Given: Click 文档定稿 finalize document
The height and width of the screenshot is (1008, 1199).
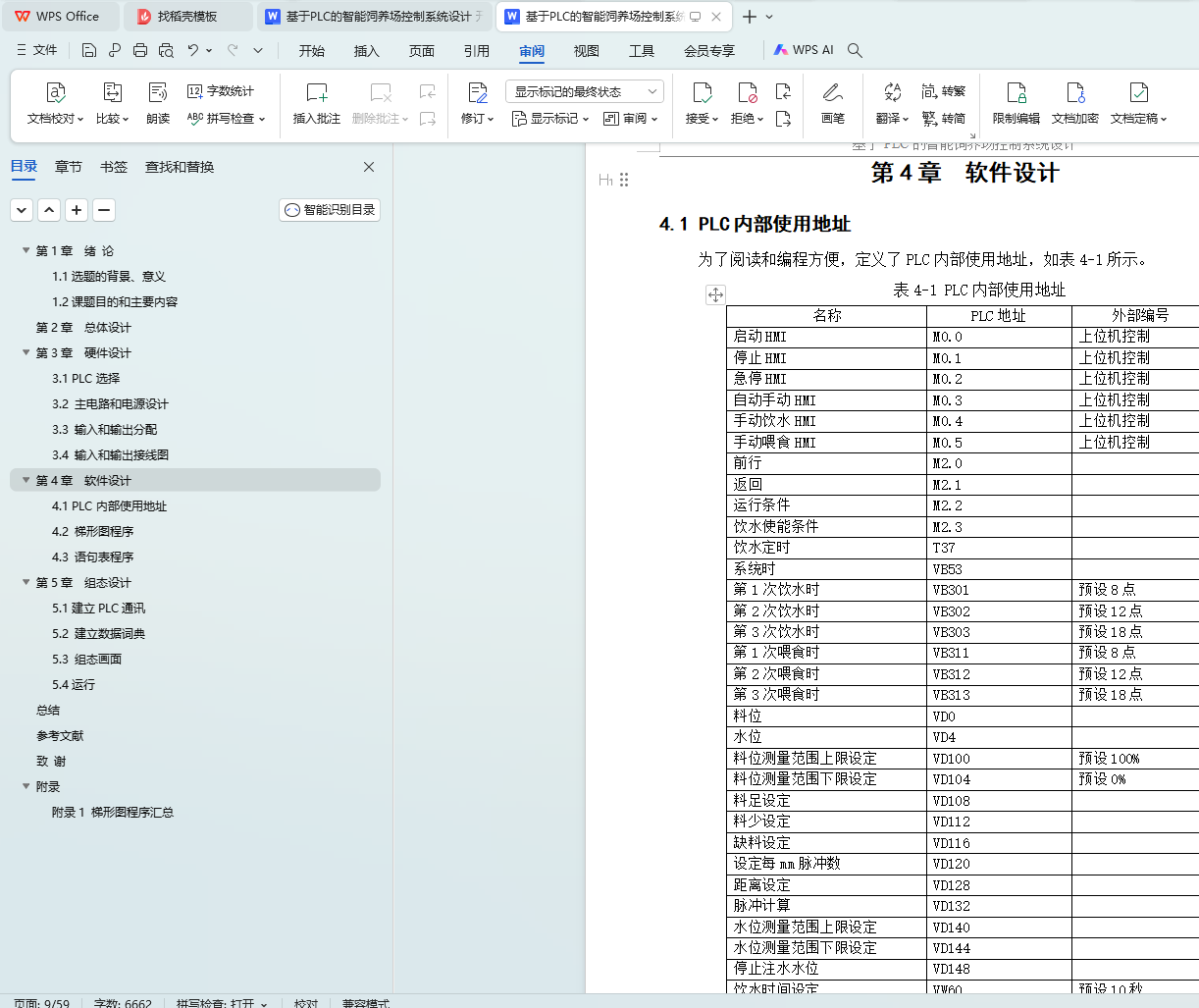Looking at the screenshot, I should [x=1138, y=104].
